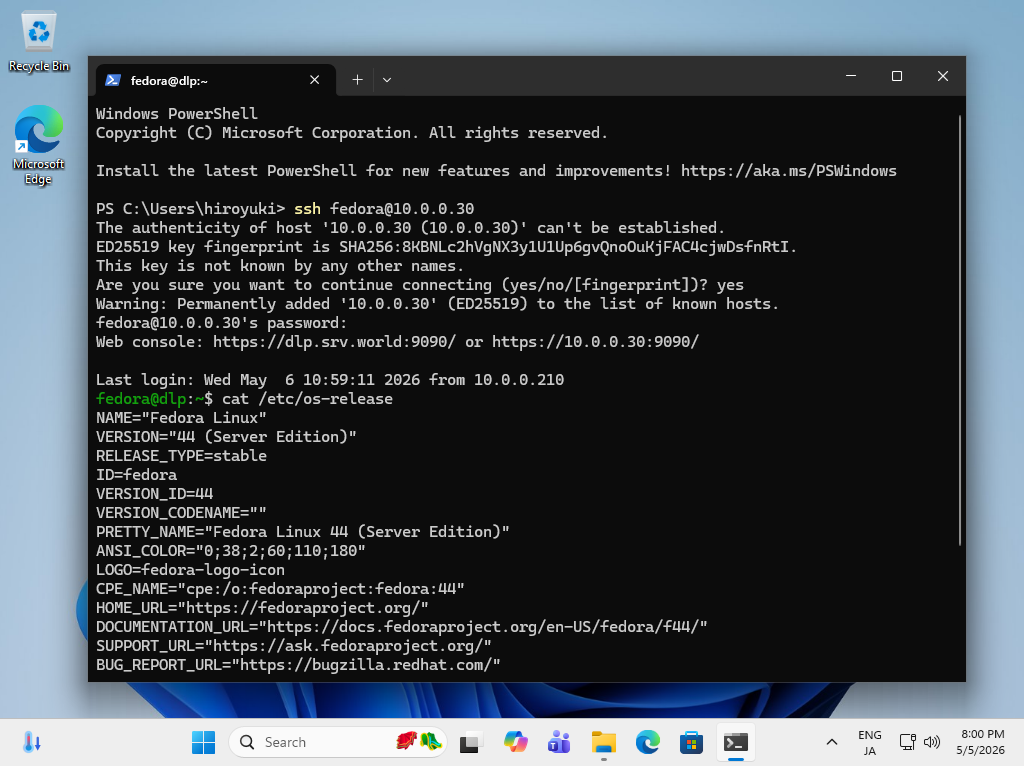Open Microsoft Edge from taskbar
The height and width of the screenshot is (766, 1024).
648,742
